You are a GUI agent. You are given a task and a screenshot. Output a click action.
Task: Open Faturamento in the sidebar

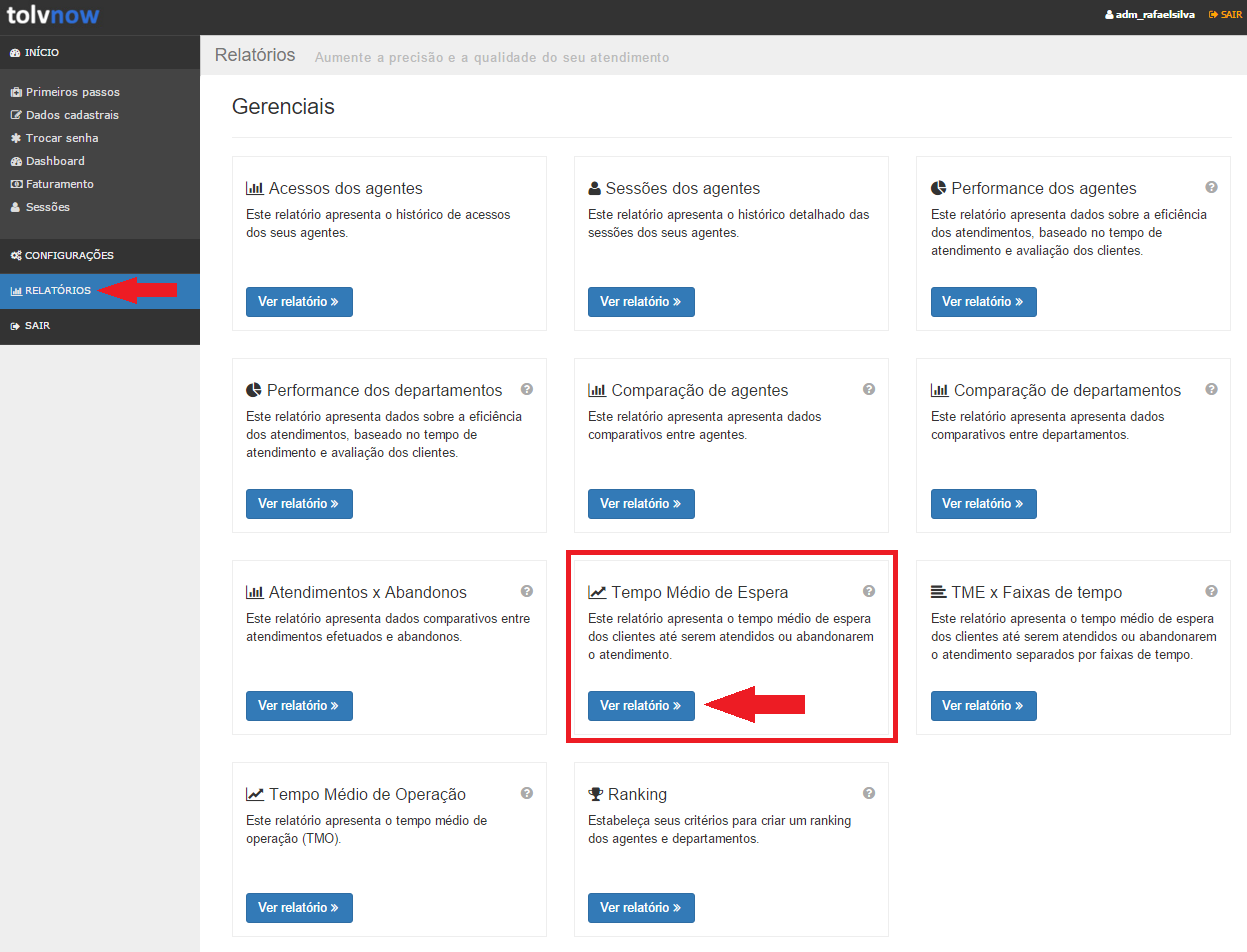click(52, 184)
